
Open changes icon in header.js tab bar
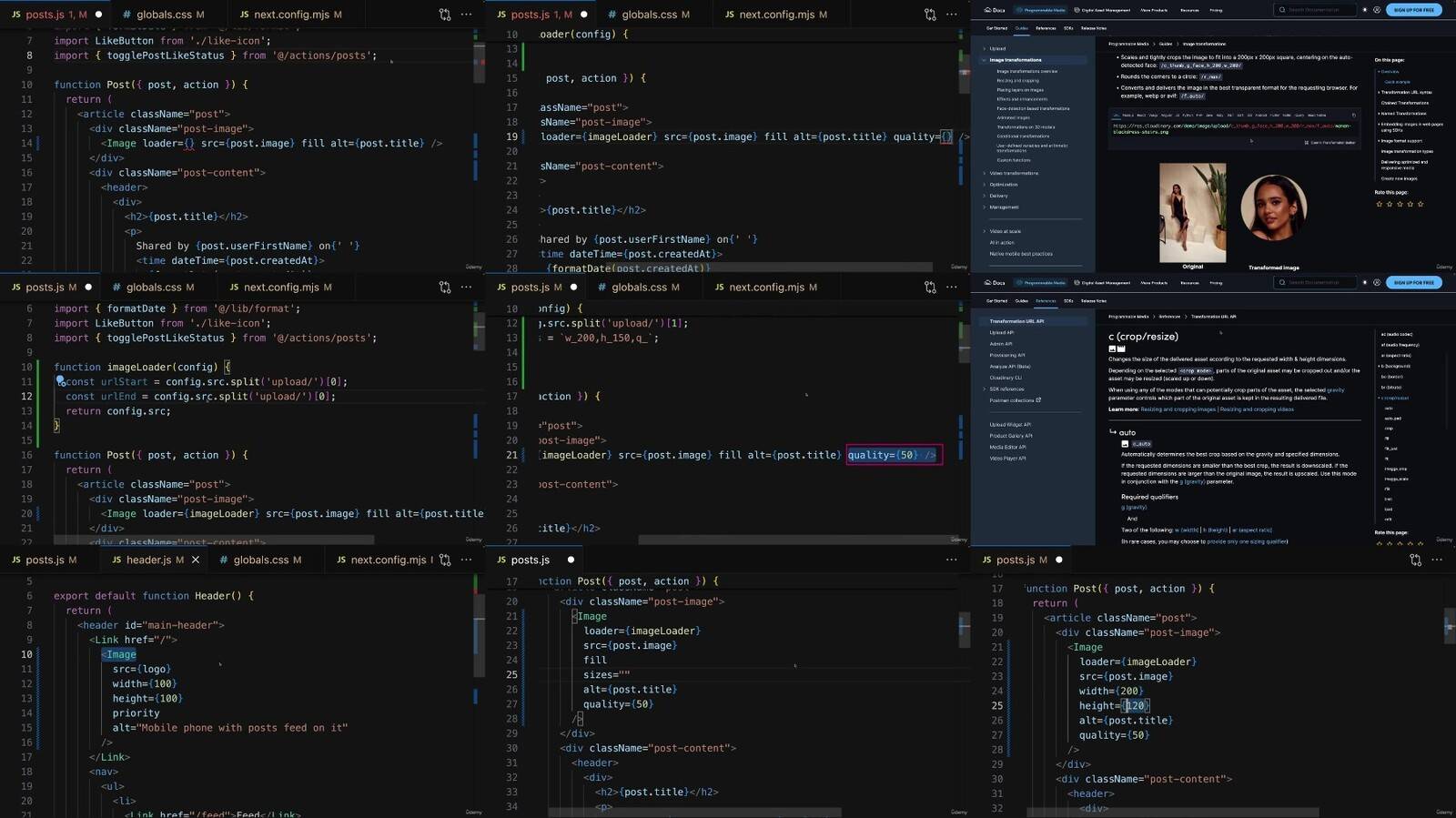(445, 560)
